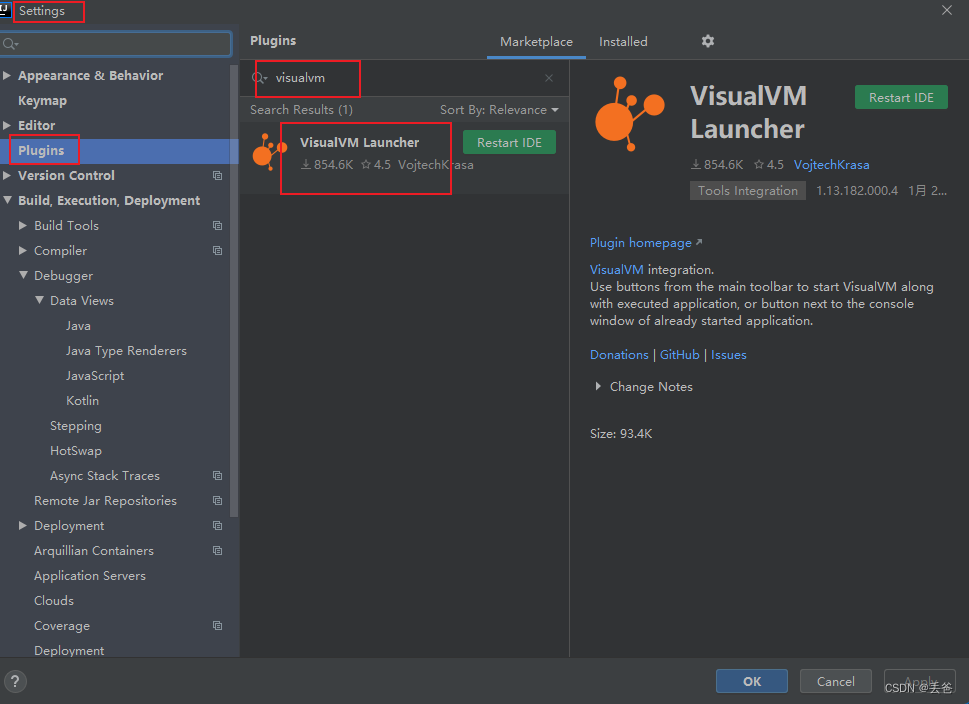Image resolution: width=969 pixels, height=704 pixels.
Task: Open VojtechKrasa vendor link in details
Action: [831, 165]
